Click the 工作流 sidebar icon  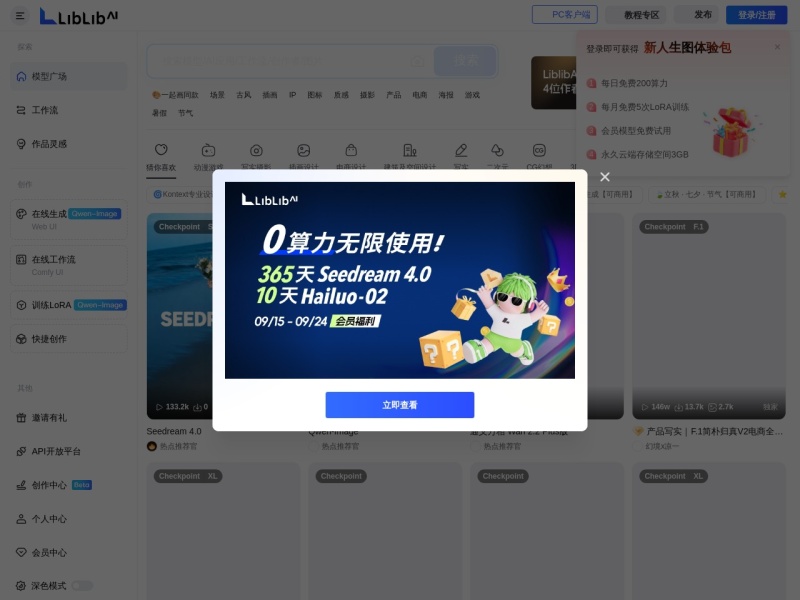21,110
